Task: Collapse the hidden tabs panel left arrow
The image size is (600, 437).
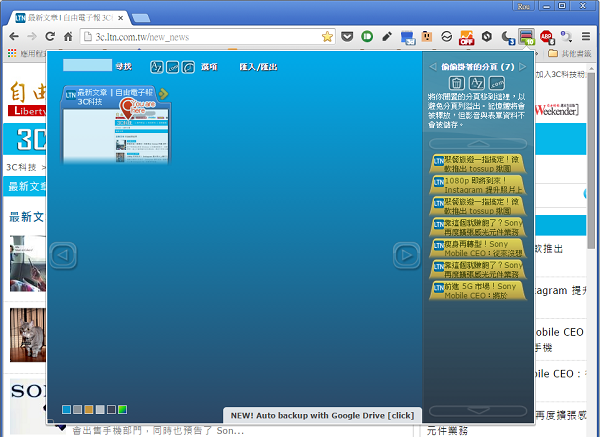Action: [x=432, y=66]
